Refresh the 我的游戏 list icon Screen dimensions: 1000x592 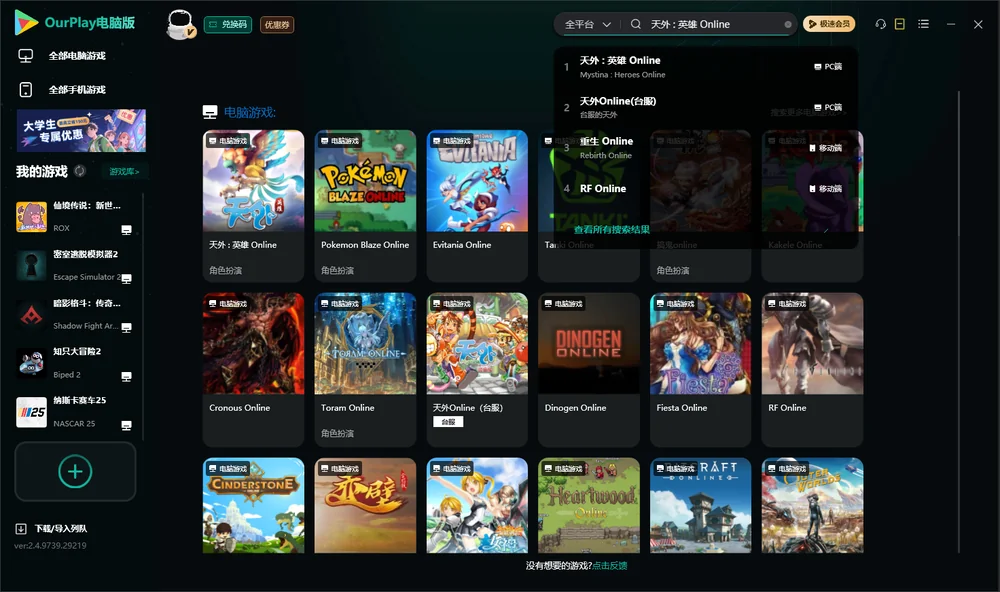(x=80, y=171)
